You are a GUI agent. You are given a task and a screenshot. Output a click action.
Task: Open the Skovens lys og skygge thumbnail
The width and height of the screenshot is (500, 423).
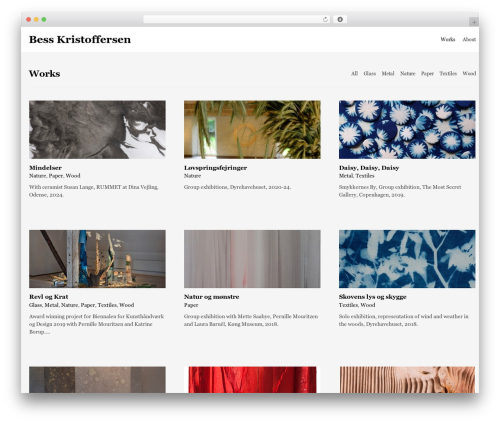(407, 259)
